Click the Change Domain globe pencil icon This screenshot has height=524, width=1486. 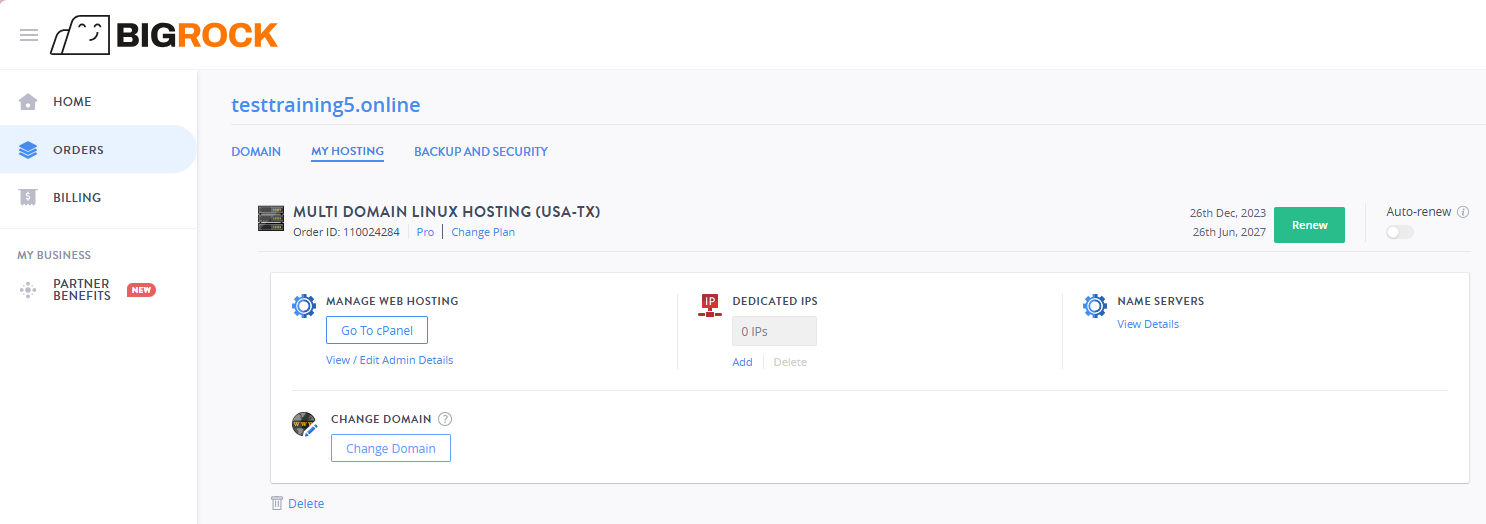click(x=305, y=424)
